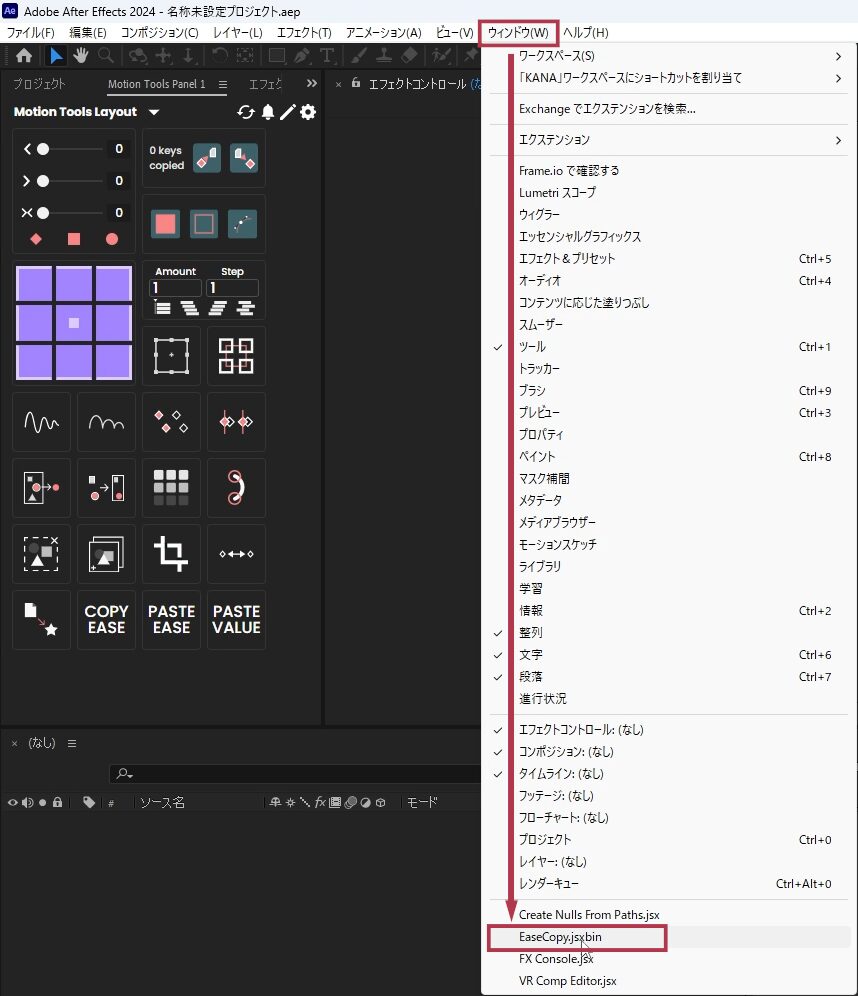Open the エフェクト(T) menu
The width and height of the screenshot is (858, 996).
tap(304, 32)
